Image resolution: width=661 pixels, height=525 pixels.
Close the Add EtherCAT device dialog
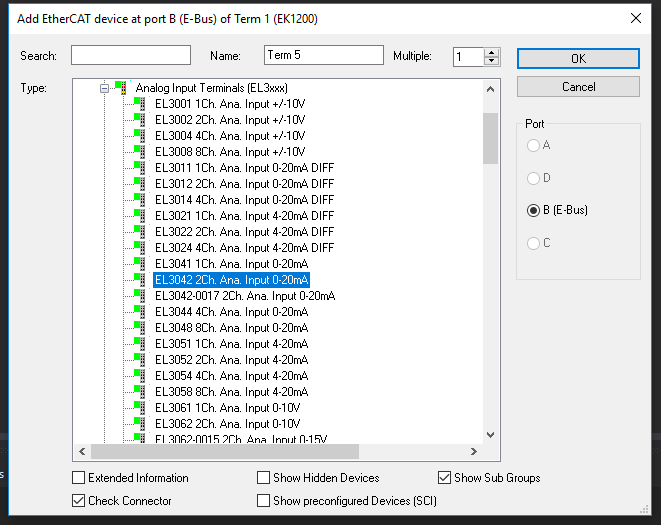pyautogui.click(x=636, y=18)
